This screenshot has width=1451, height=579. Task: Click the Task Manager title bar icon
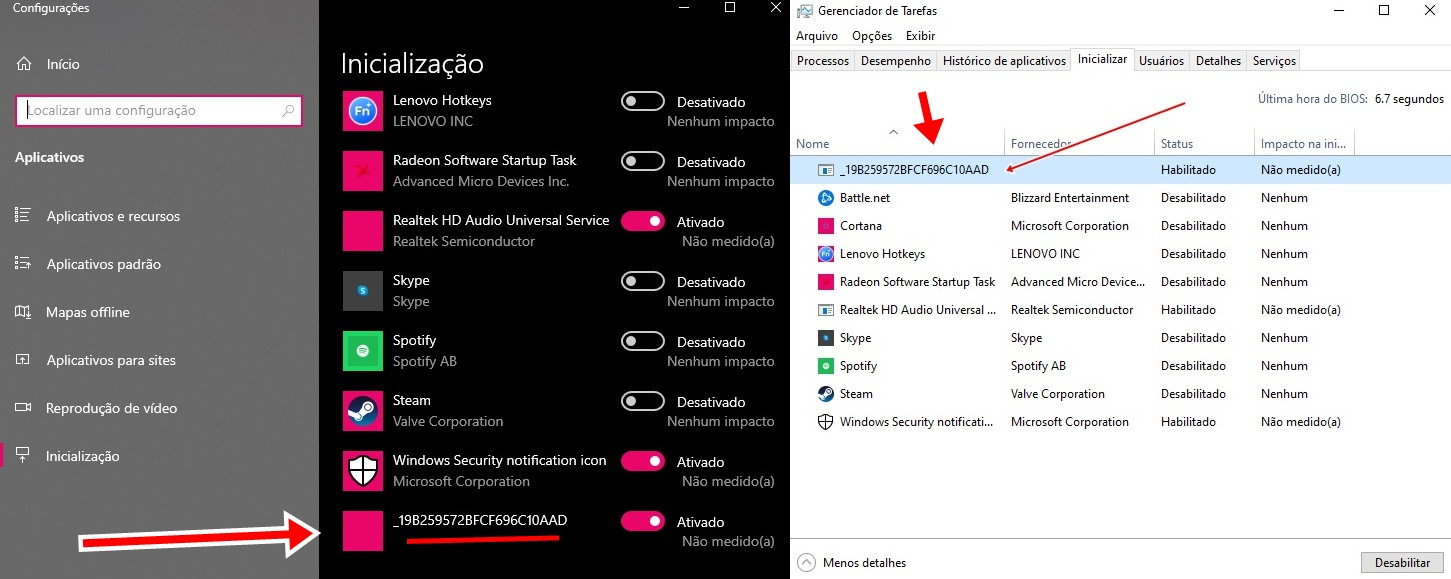point(804,11)
